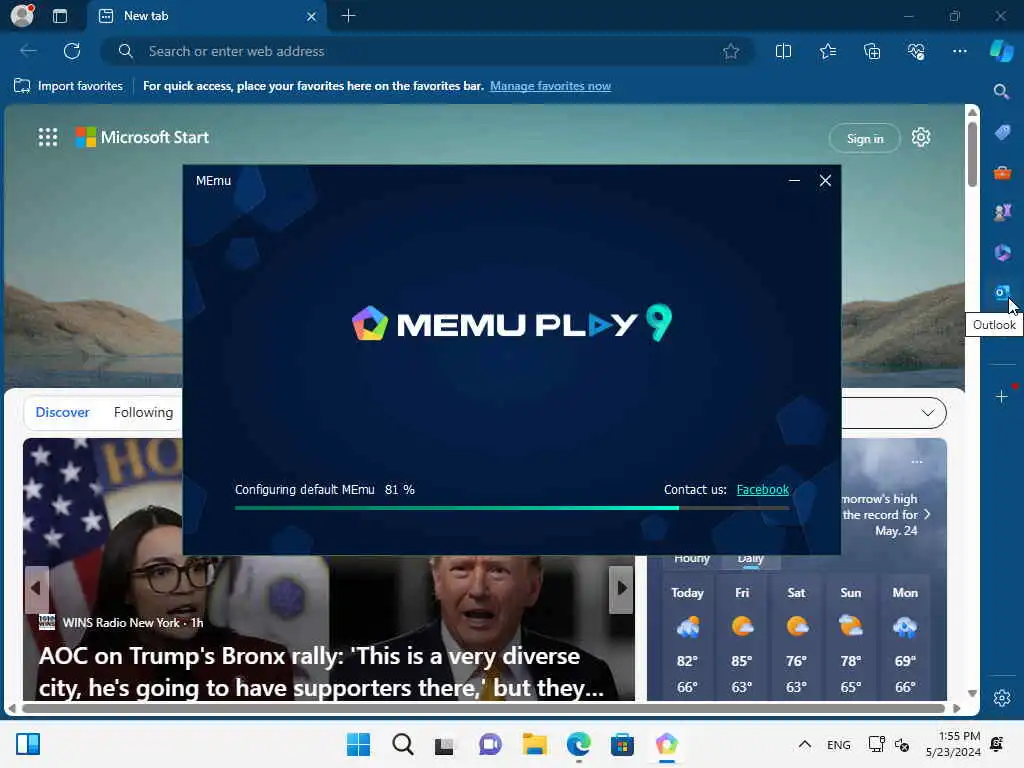Open the Windows Start menu

[x=358, y=744]
